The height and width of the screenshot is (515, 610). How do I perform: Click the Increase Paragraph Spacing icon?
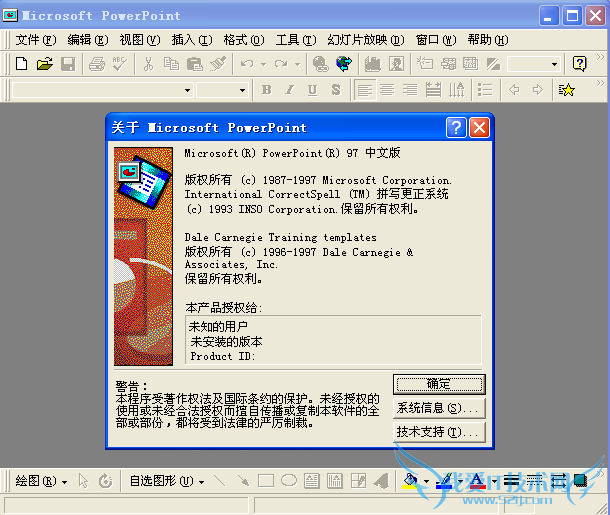coord(433,90)
